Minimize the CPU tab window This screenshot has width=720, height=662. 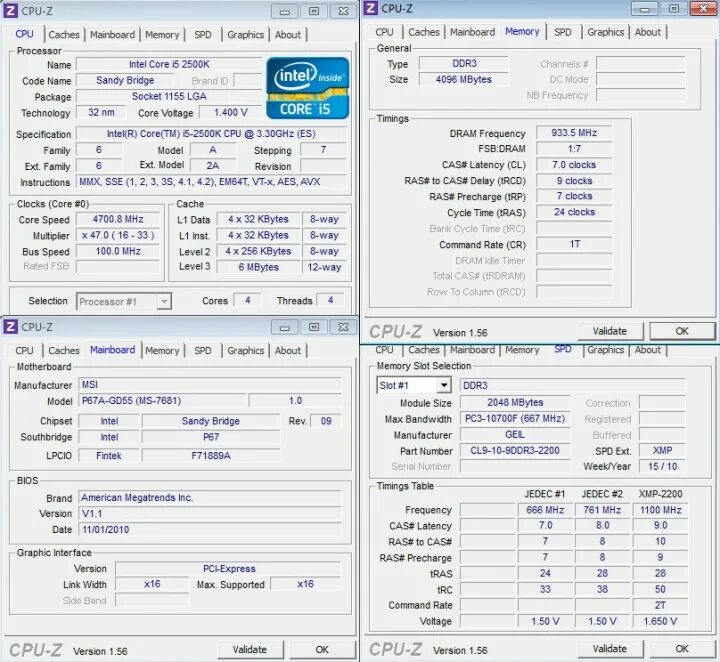285,11
